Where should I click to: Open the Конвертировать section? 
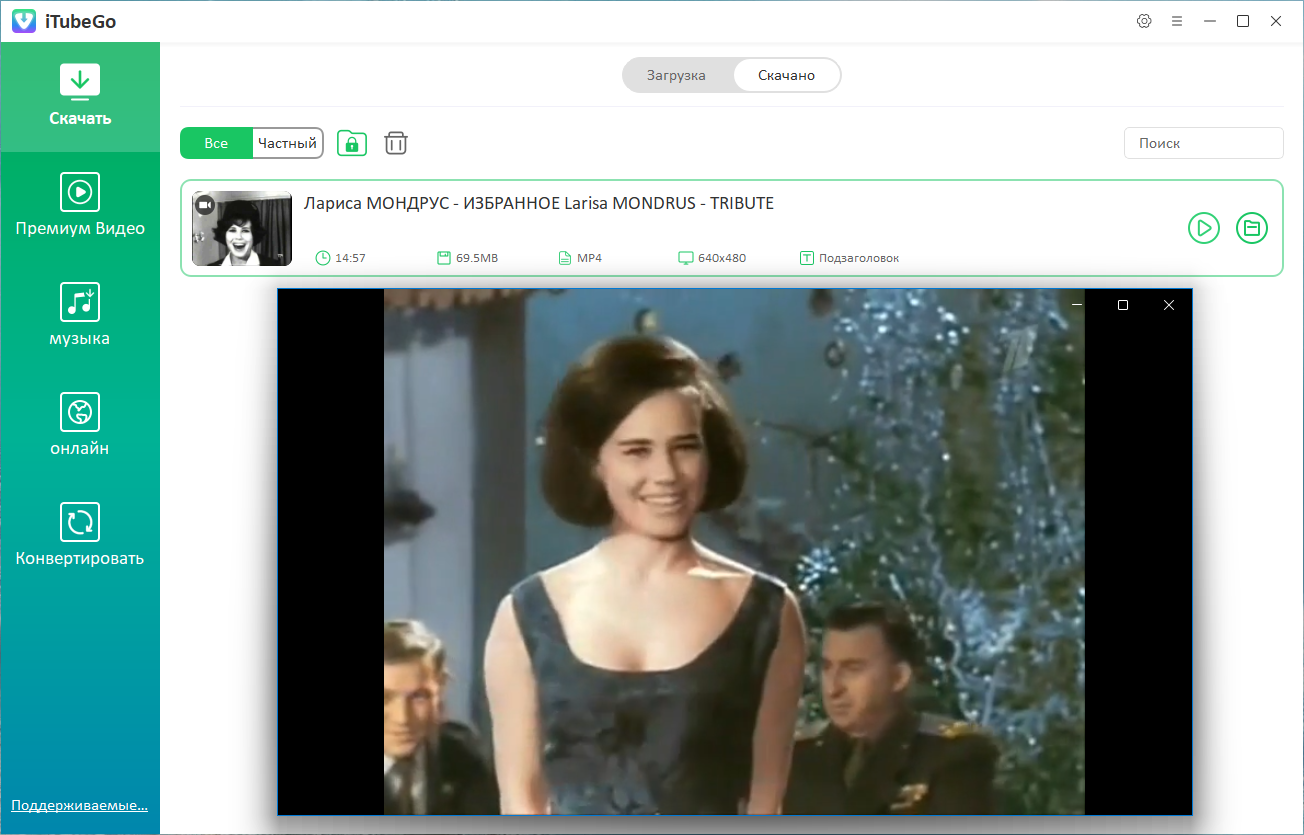pyautogui.click(x=80, y=535)
